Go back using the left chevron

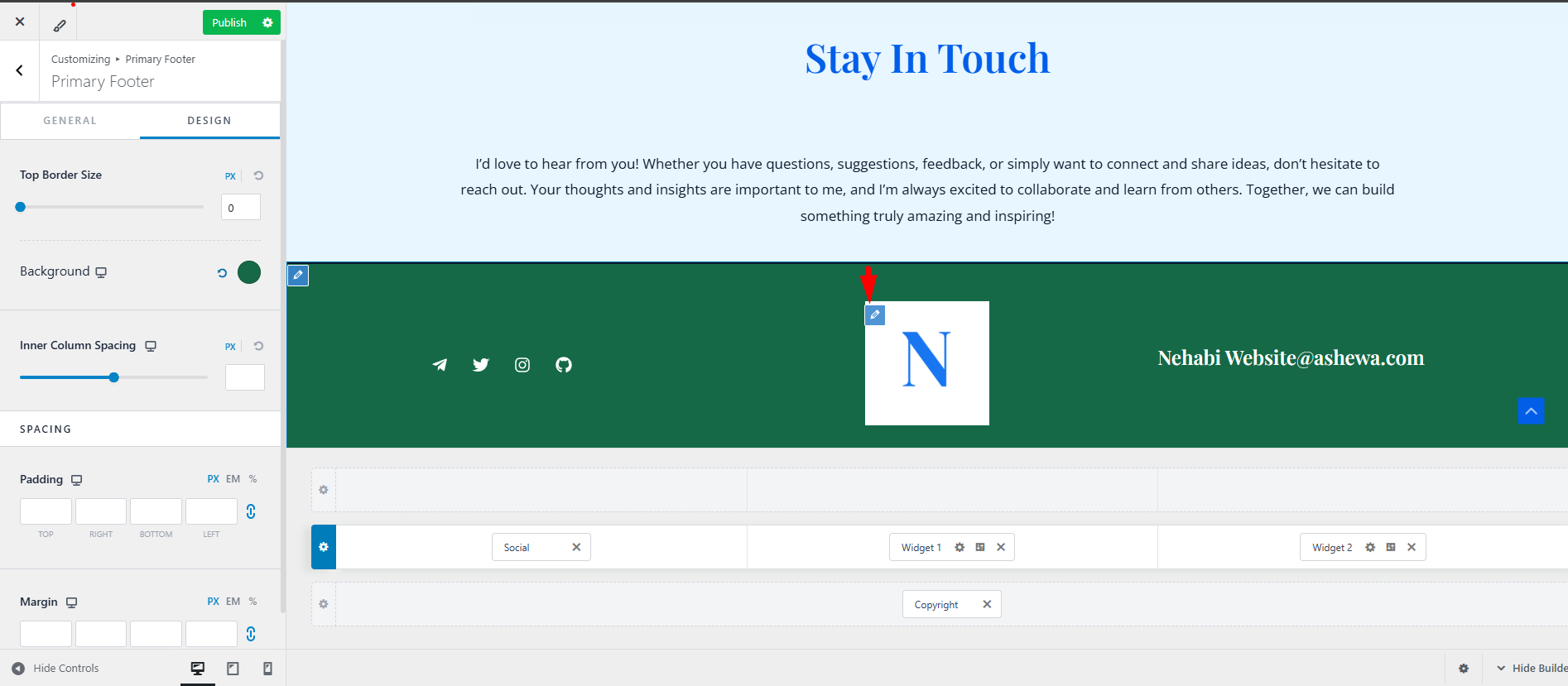click(20, 70)
